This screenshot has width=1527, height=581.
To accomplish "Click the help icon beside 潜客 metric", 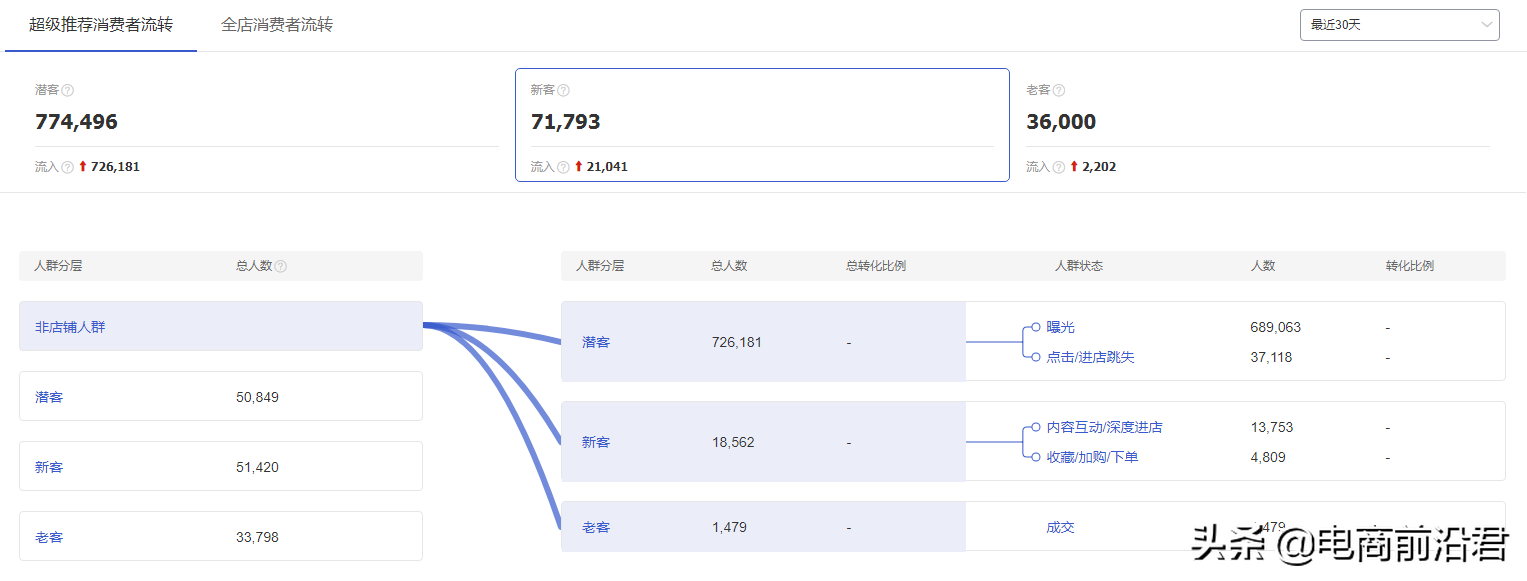I will [x=69, y=89].
